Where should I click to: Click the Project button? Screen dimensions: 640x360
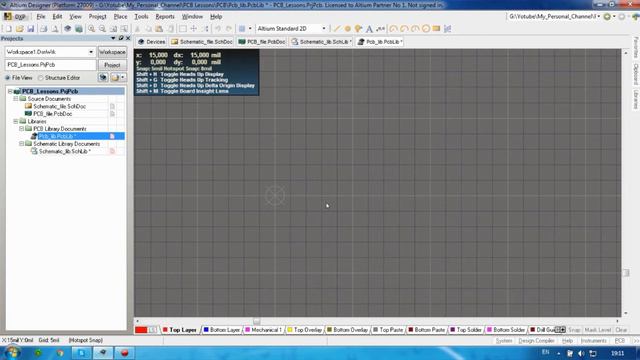click(x=112, y=65)
